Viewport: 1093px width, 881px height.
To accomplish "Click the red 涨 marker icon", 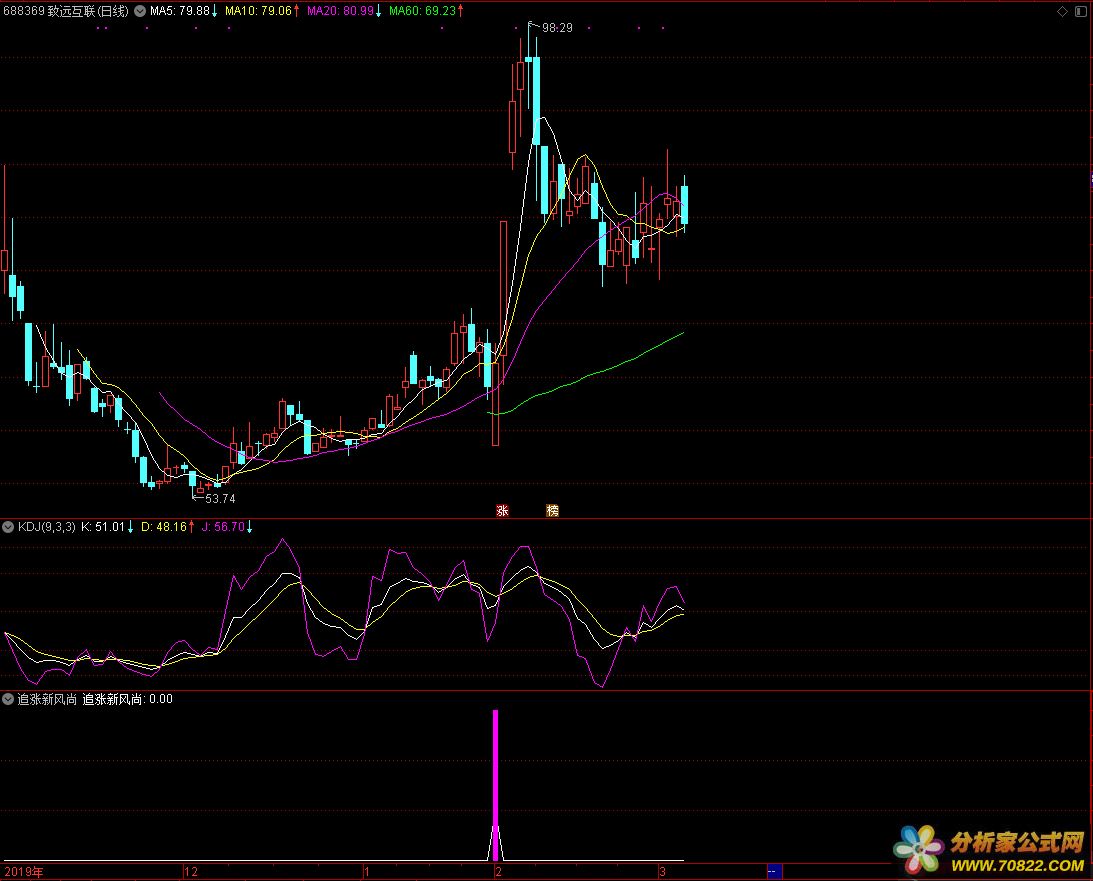I will click(x=502, y=511).
